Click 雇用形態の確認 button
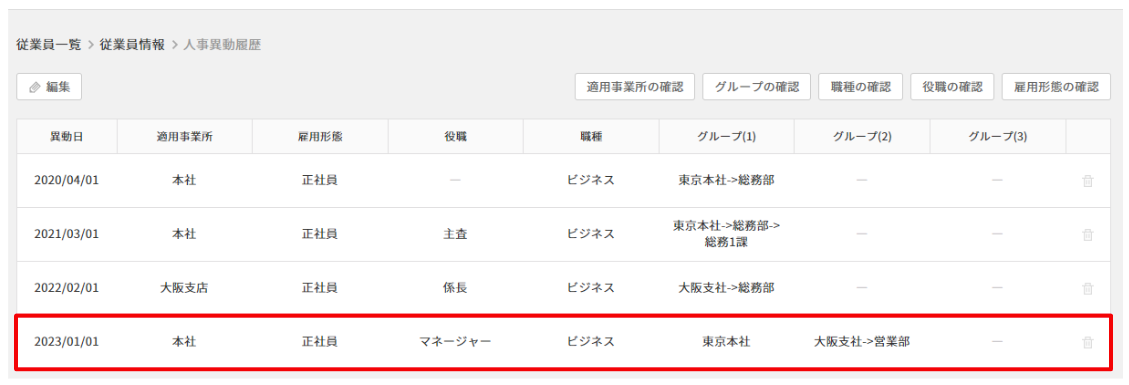Image resolution: width=1129 pixels, height=385 pixels. 1056,87
